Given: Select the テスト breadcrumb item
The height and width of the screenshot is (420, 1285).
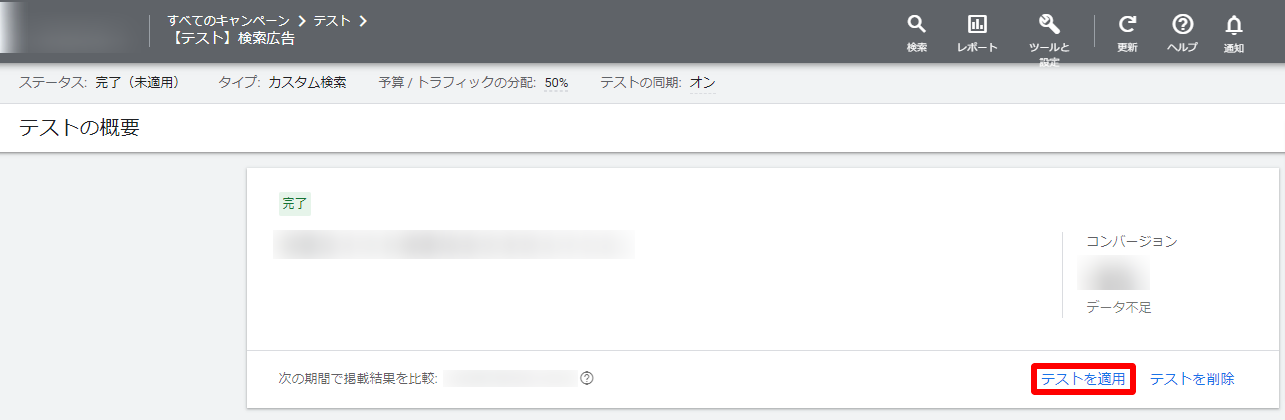Looking at the screenshot, I should tap(332, 20).
